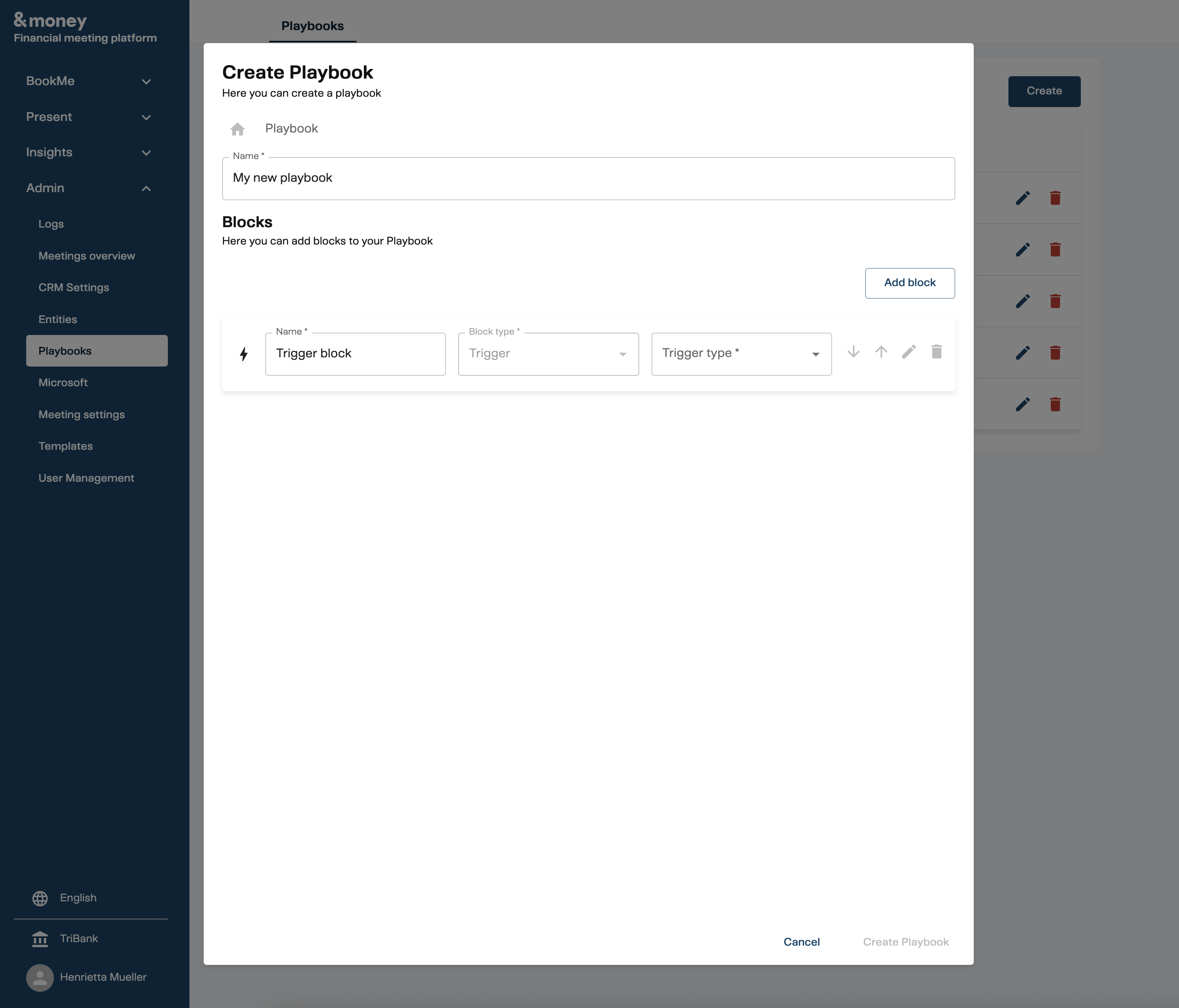Click the &money logo at the top
Screen dimensions: 1179x1008
[50, 20]
